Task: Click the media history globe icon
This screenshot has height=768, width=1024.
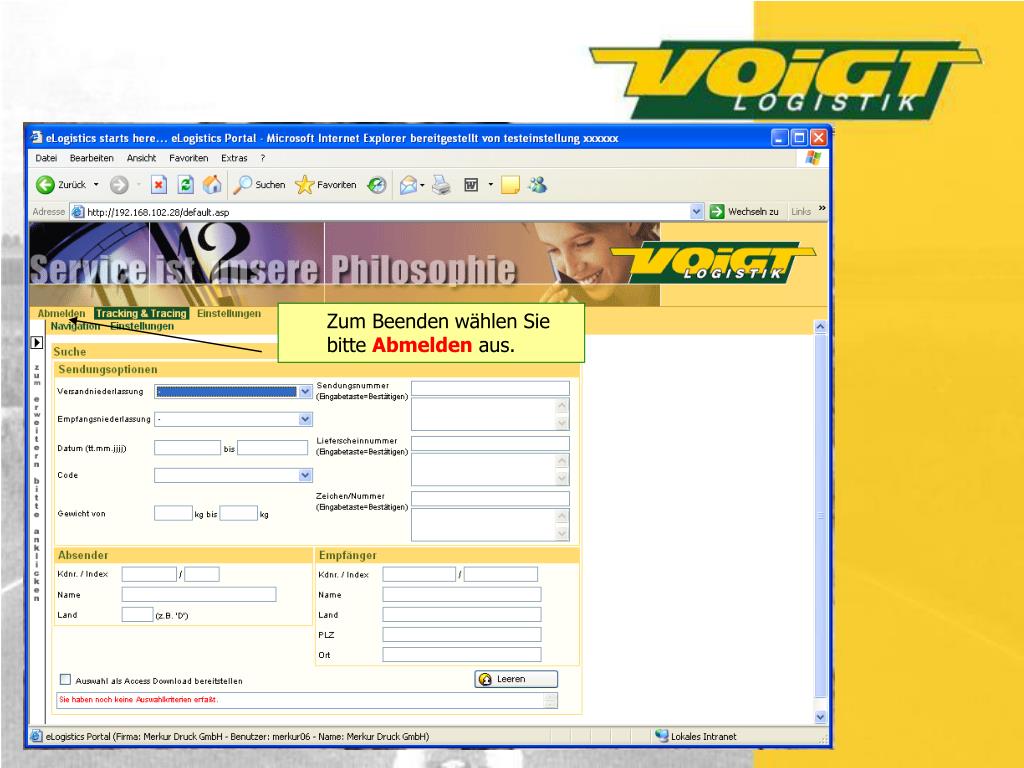Action: point(377,185)
